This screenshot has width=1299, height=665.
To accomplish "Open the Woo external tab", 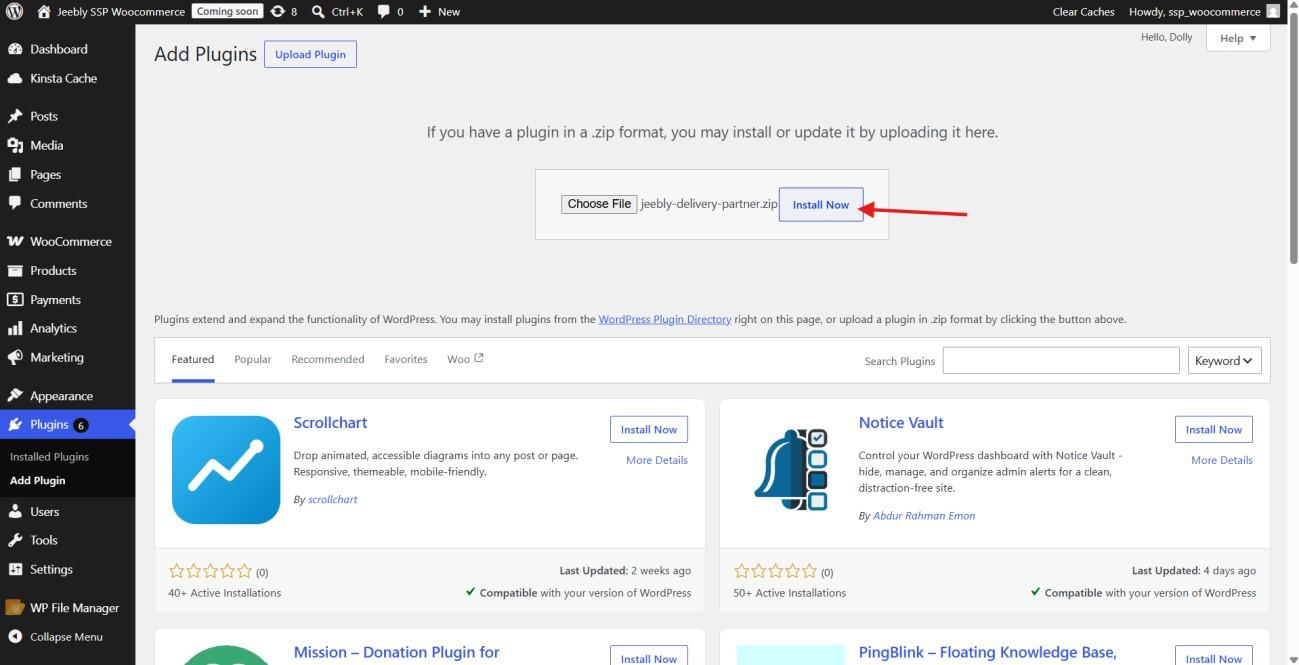I will point(465,359).
